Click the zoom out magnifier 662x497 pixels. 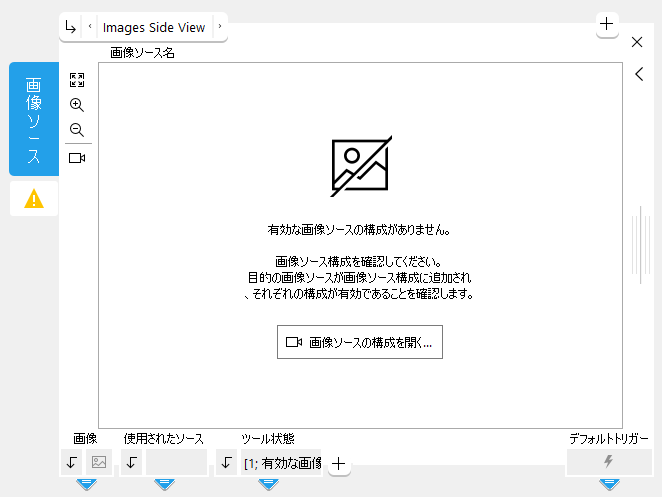pyautogui.click(x=77, y=131)
